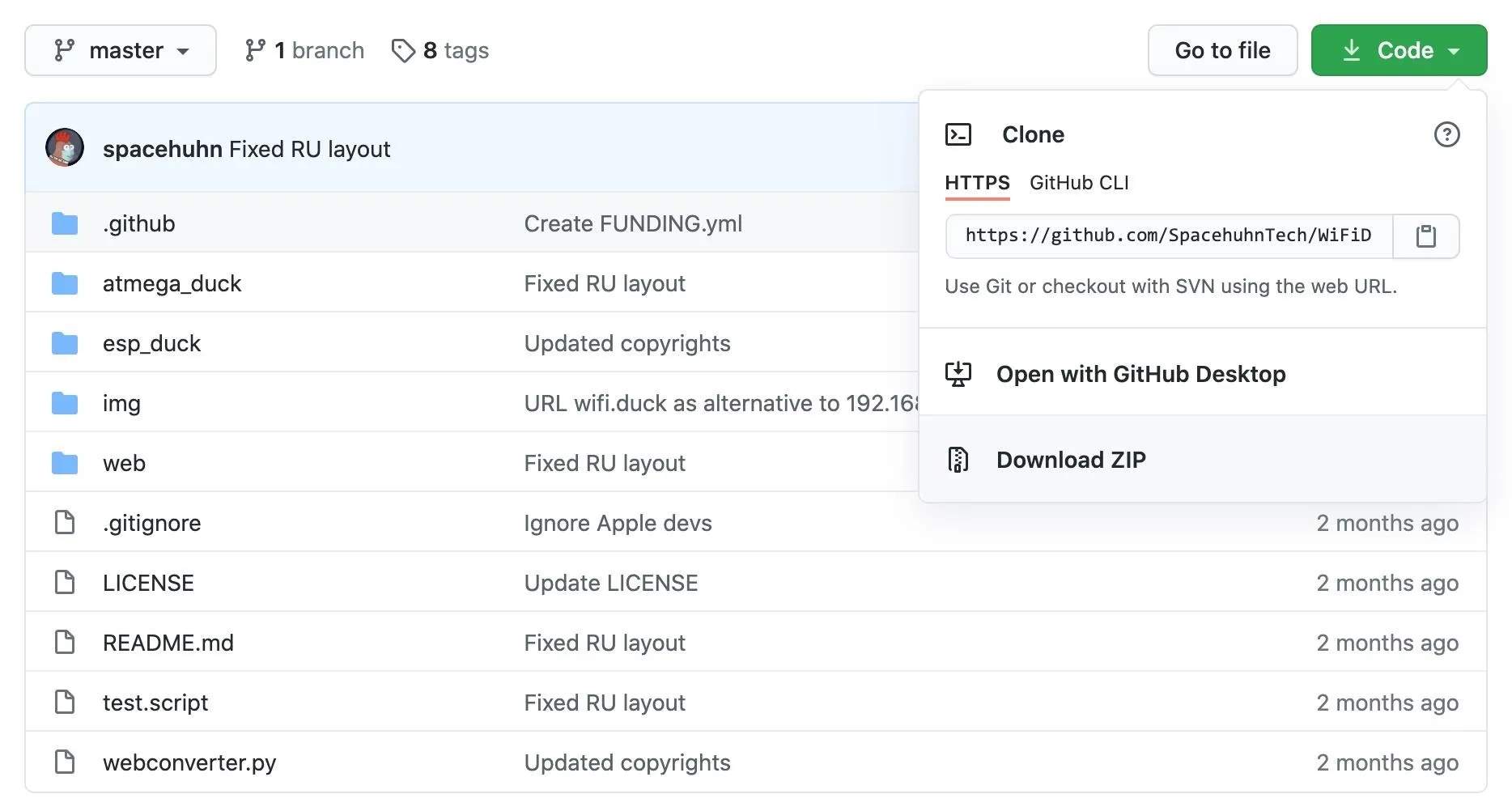Click the ZIP file icon
Screen dimensions: 1512x811
tap(958, 460)
